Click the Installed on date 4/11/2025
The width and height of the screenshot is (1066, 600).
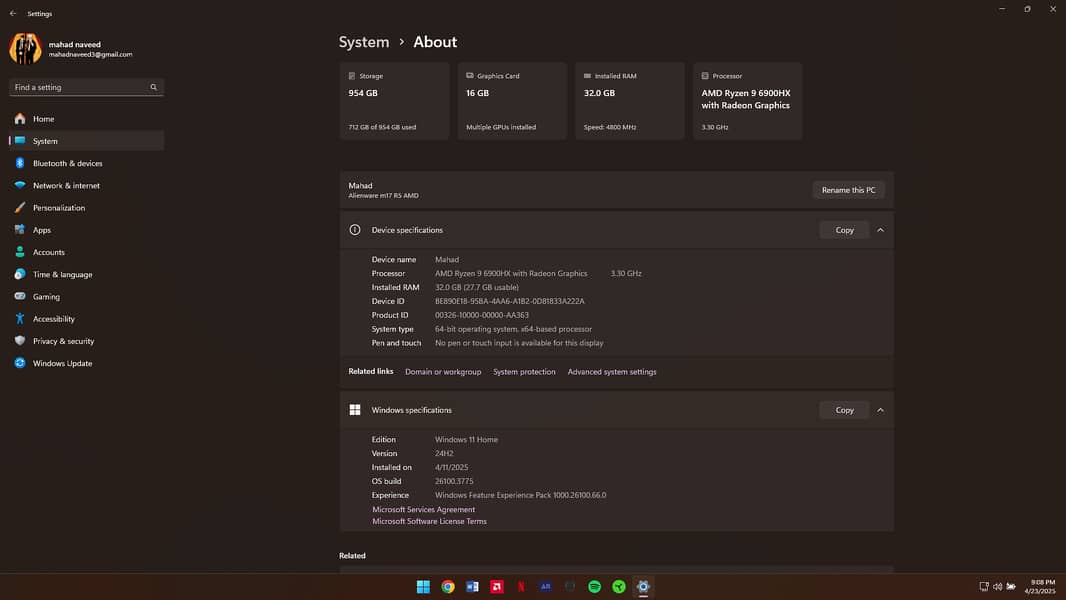(451, 467)
